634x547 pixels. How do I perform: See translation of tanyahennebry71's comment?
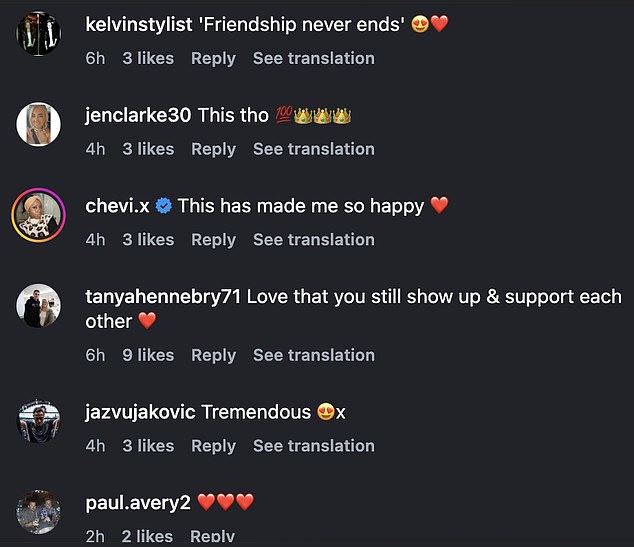pos(313,355)
